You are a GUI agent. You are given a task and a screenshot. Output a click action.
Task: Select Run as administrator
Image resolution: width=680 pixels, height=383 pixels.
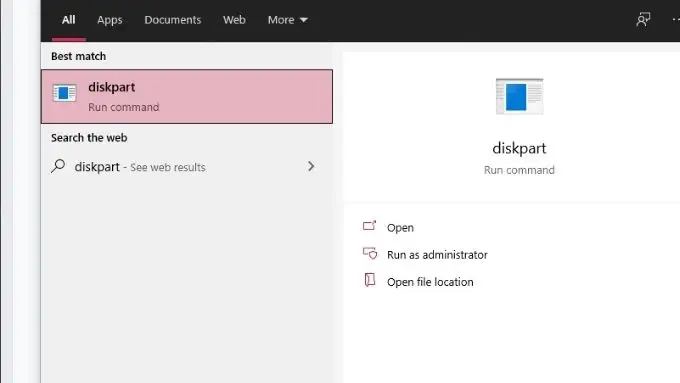(437, 255)
